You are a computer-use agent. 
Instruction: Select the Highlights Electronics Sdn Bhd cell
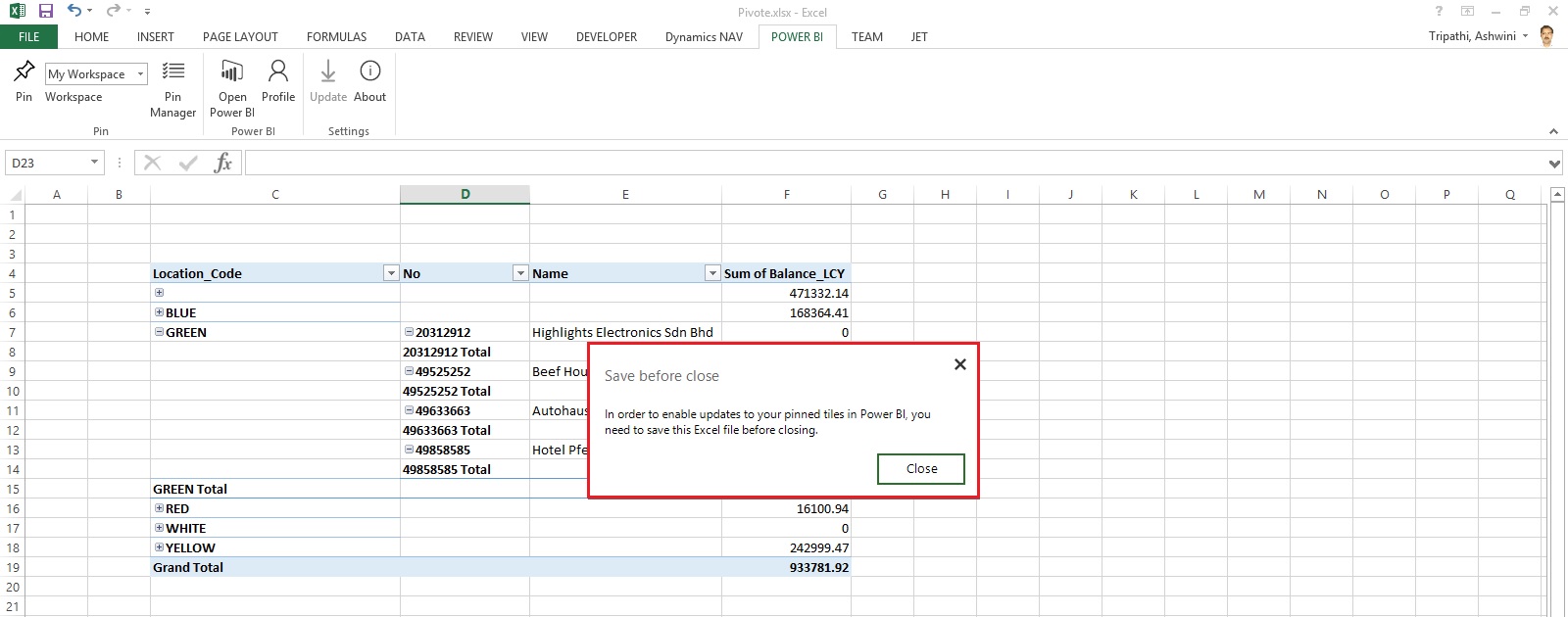click(625, 332)
